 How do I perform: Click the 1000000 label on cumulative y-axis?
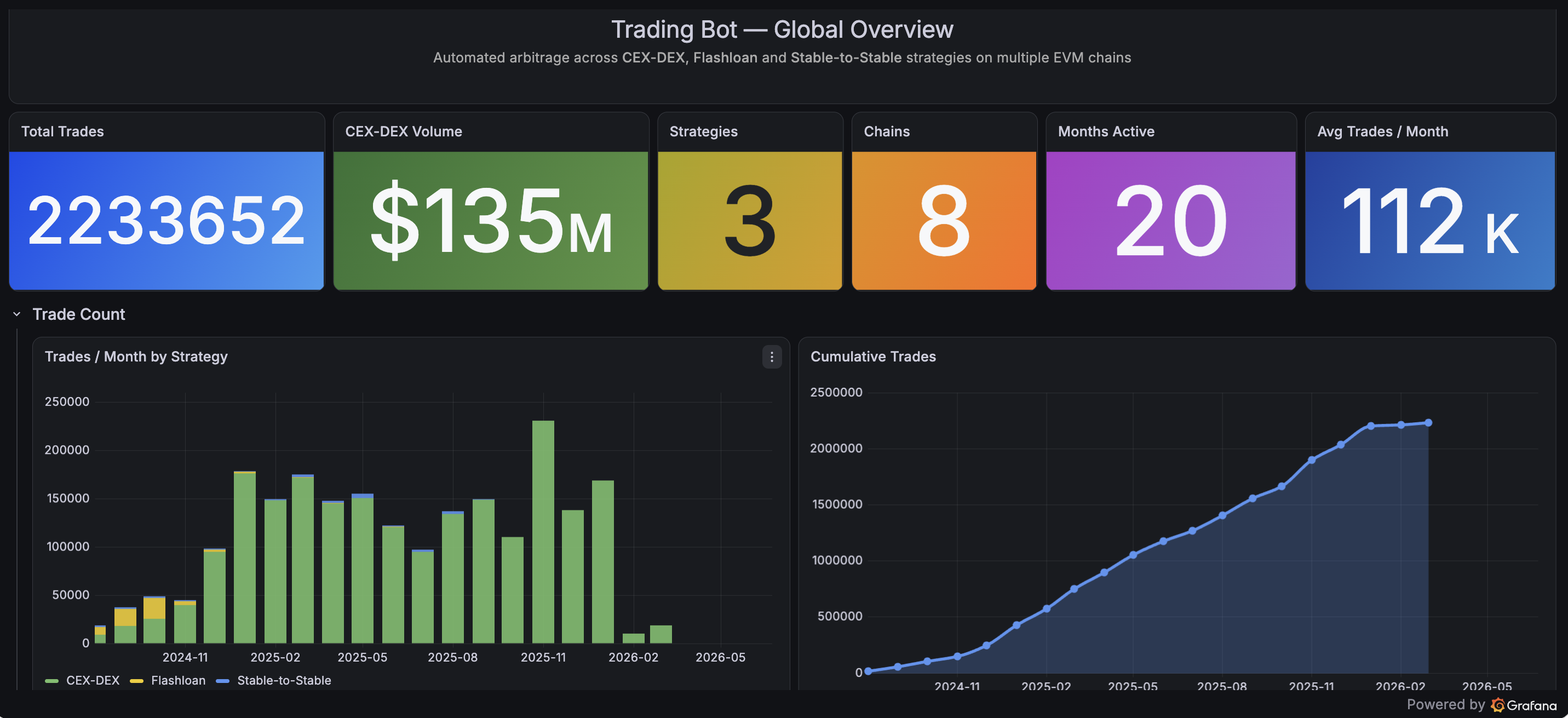(x=836, y=560)
